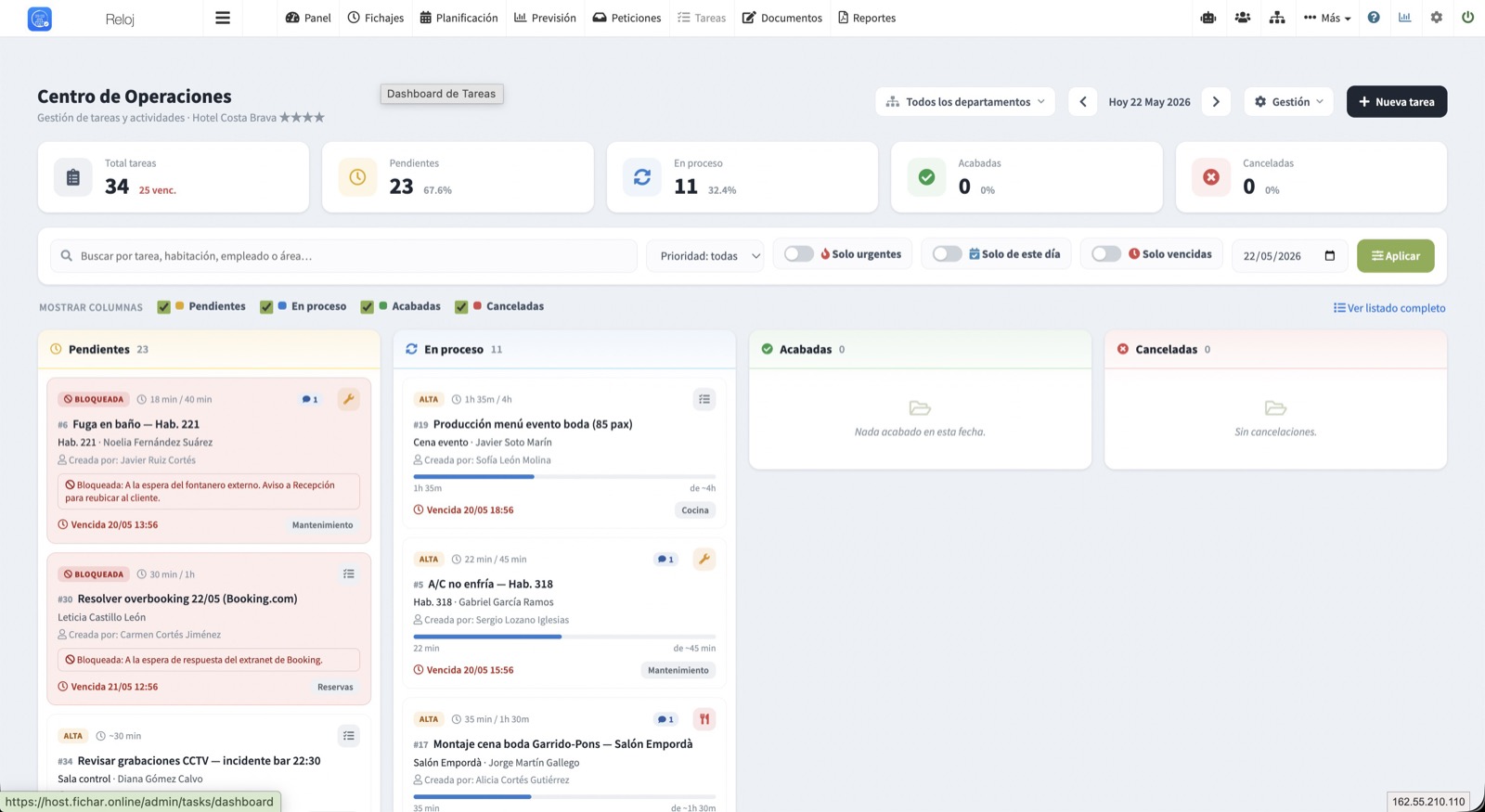Click checklist icon on Producción menú evento card
1485x812 pixels.
point(704,399)
